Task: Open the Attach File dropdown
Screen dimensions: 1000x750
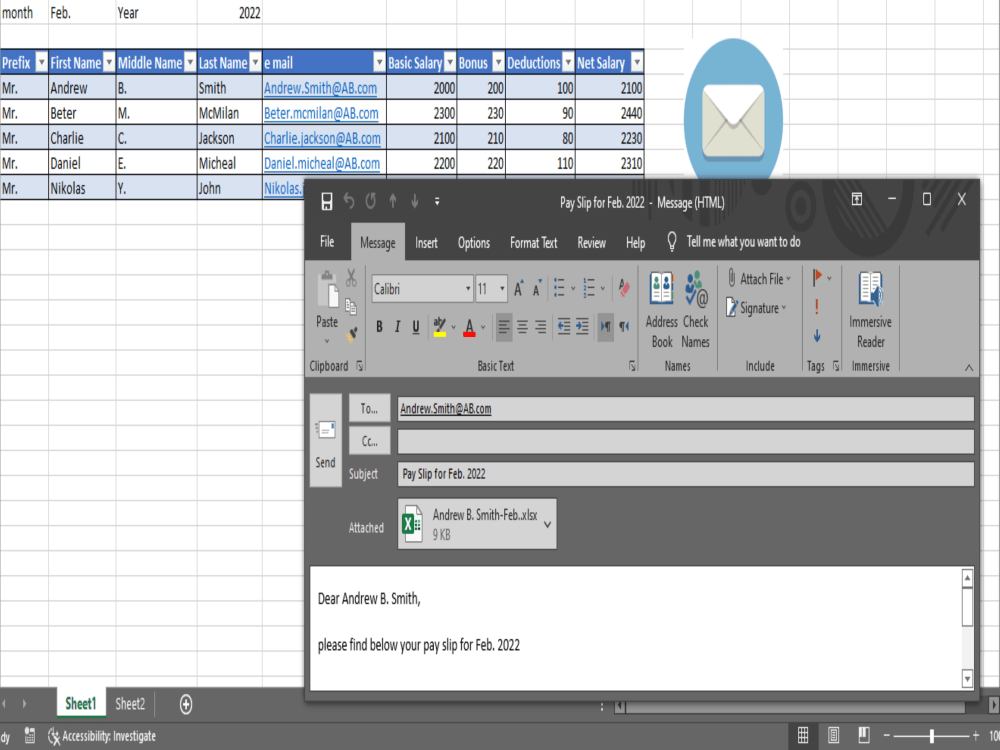Action: pos(760,279)
